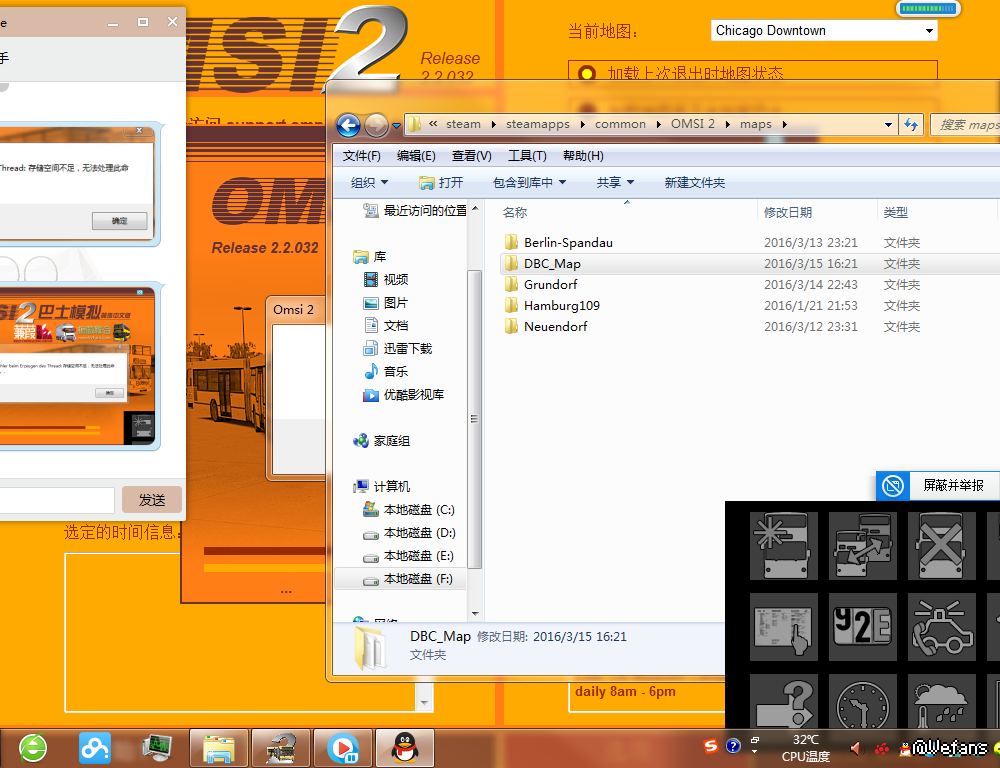Click the Explorer back navigation arrow
Viewport: 1000px width, 768px height.
348,125
